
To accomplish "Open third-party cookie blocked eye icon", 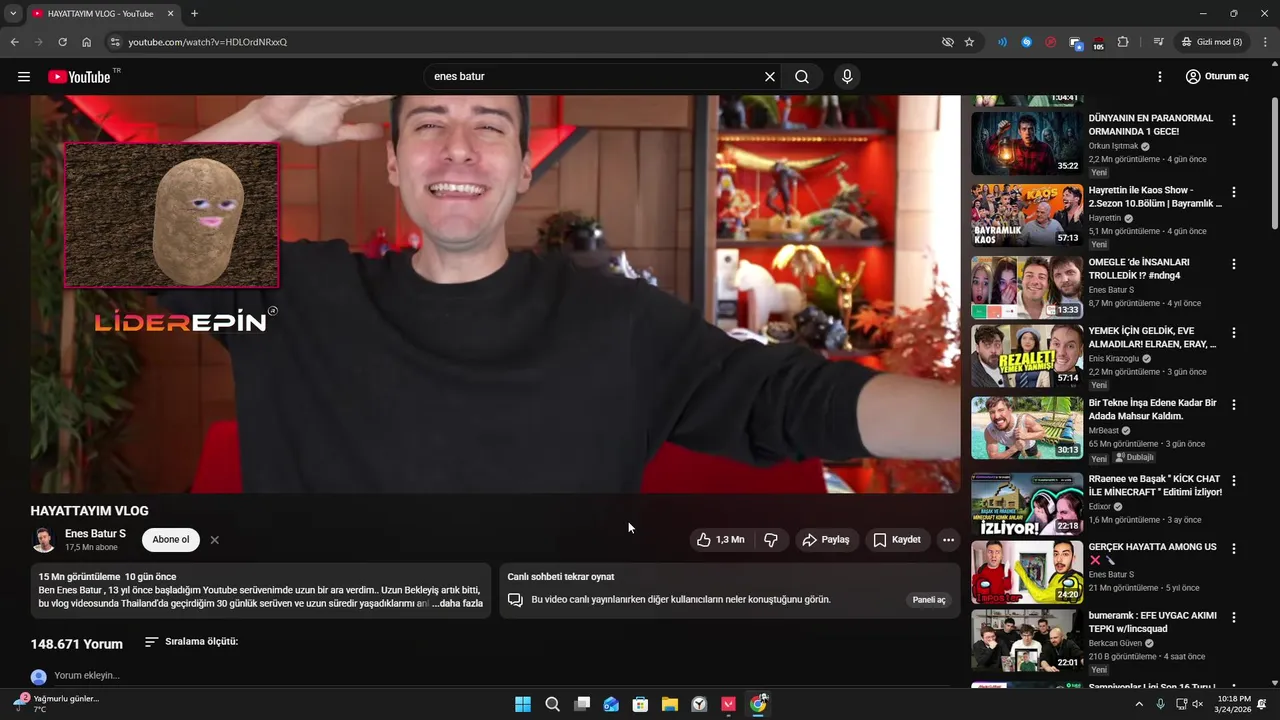I will pos(947,42).
